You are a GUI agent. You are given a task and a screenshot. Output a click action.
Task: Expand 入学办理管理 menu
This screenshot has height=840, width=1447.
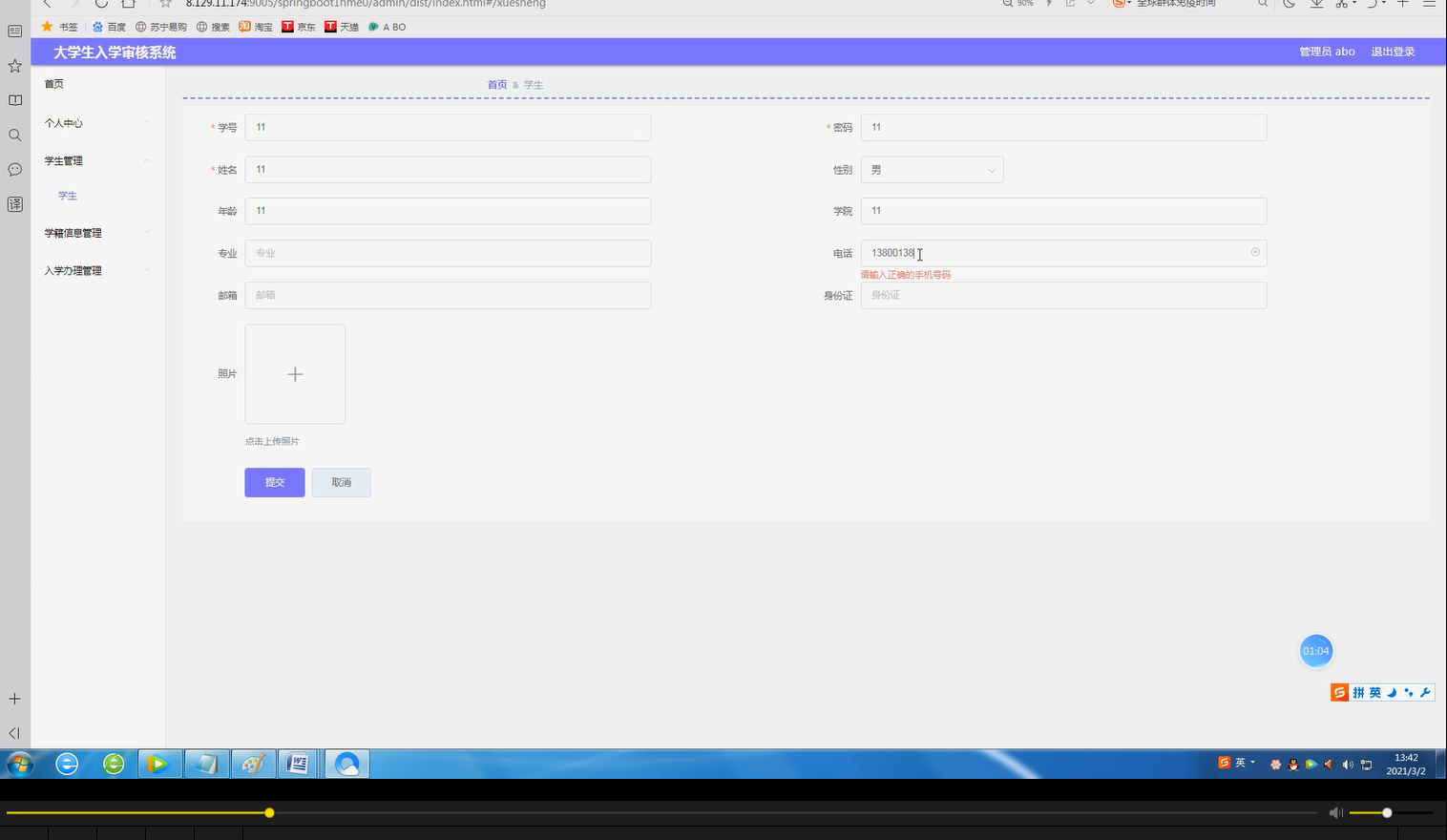[98, 271]
